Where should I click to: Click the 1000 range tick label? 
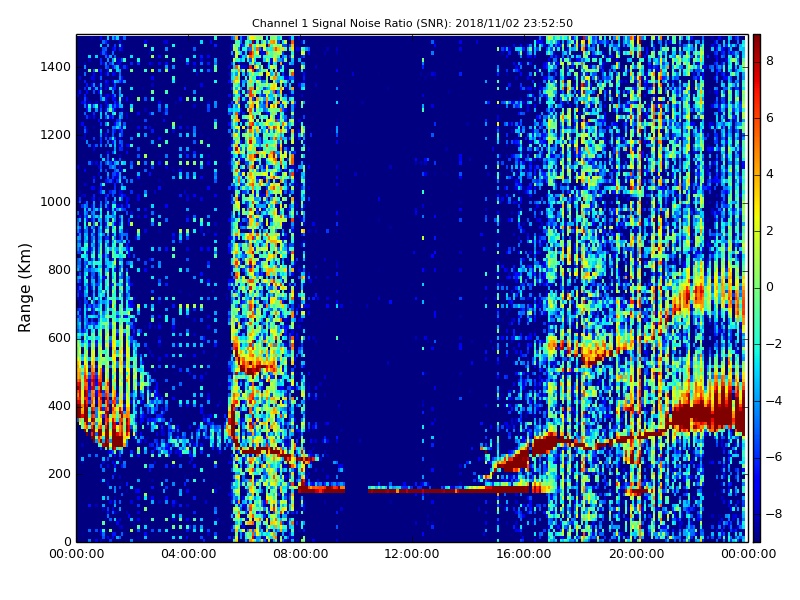point(56,202)
